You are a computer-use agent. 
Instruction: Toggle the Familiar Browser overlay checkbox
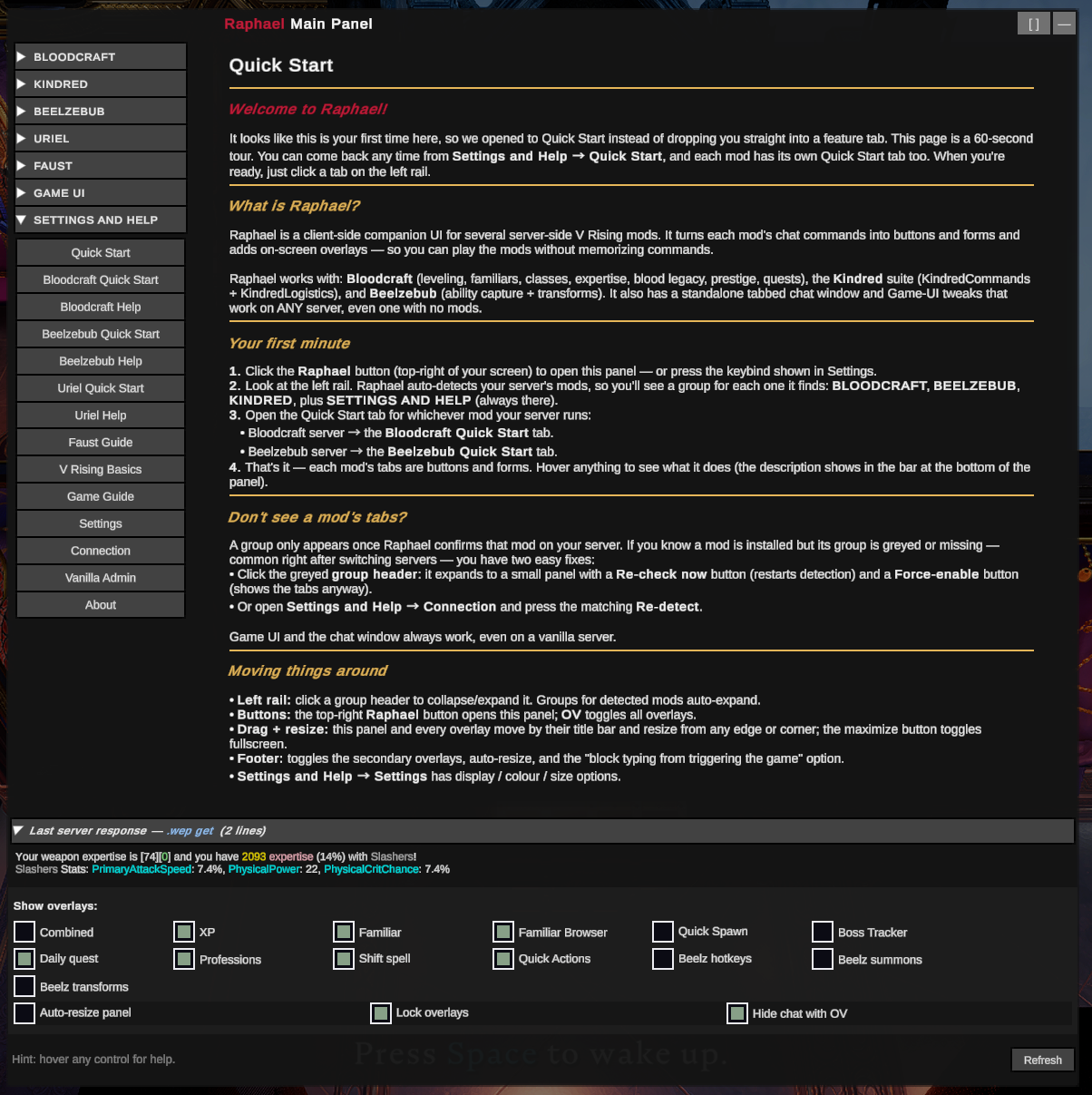tap(503, 932)
